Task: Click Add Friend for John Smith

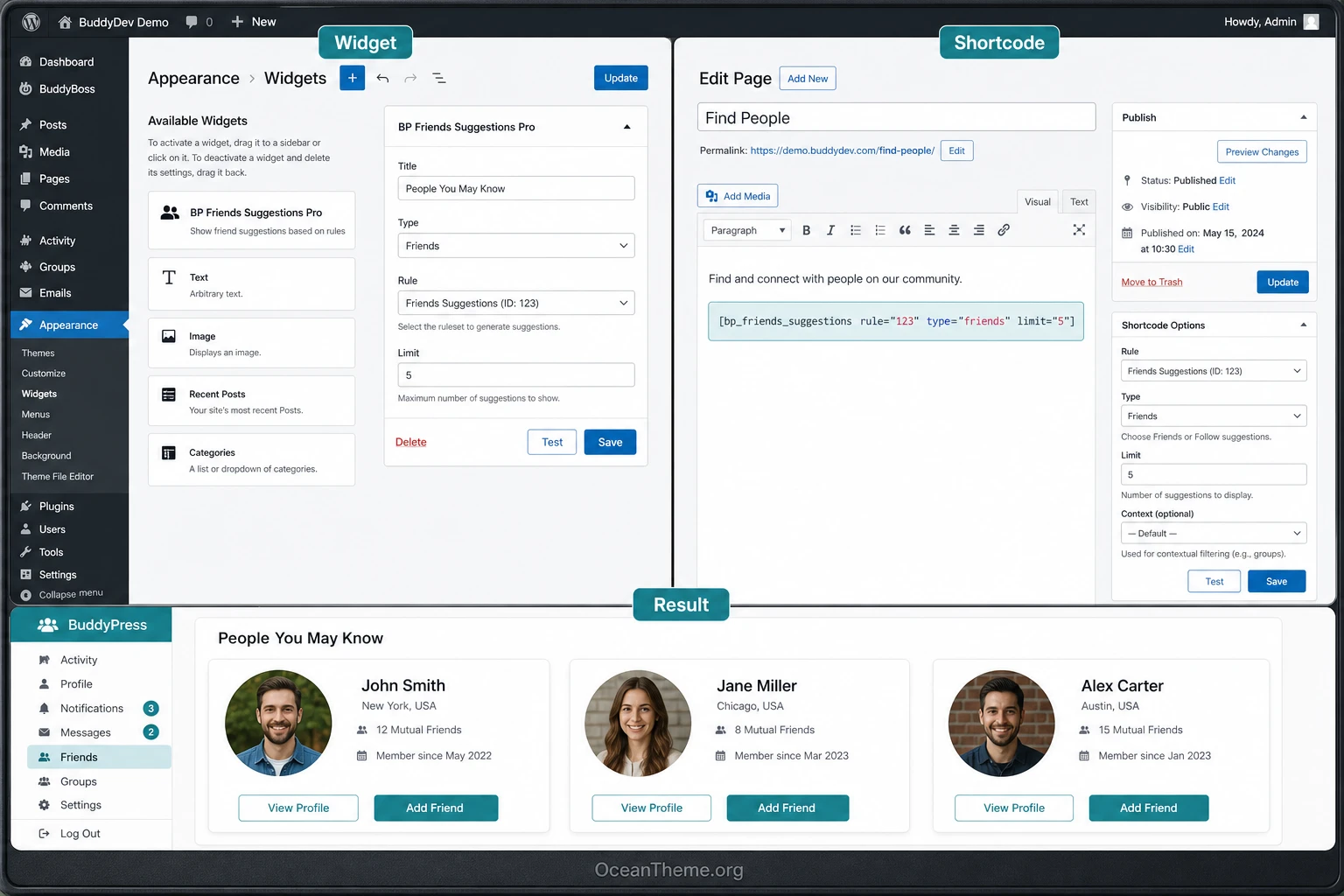Action: 436,808
